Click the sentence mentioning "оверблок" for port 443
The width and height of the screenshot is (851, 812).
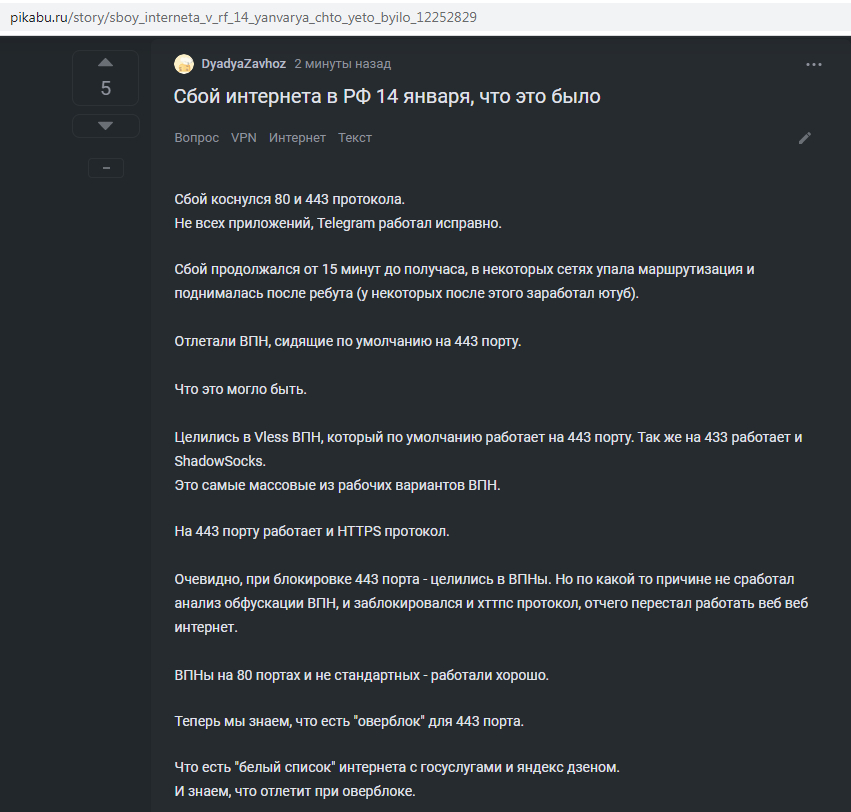coord(349,722)
